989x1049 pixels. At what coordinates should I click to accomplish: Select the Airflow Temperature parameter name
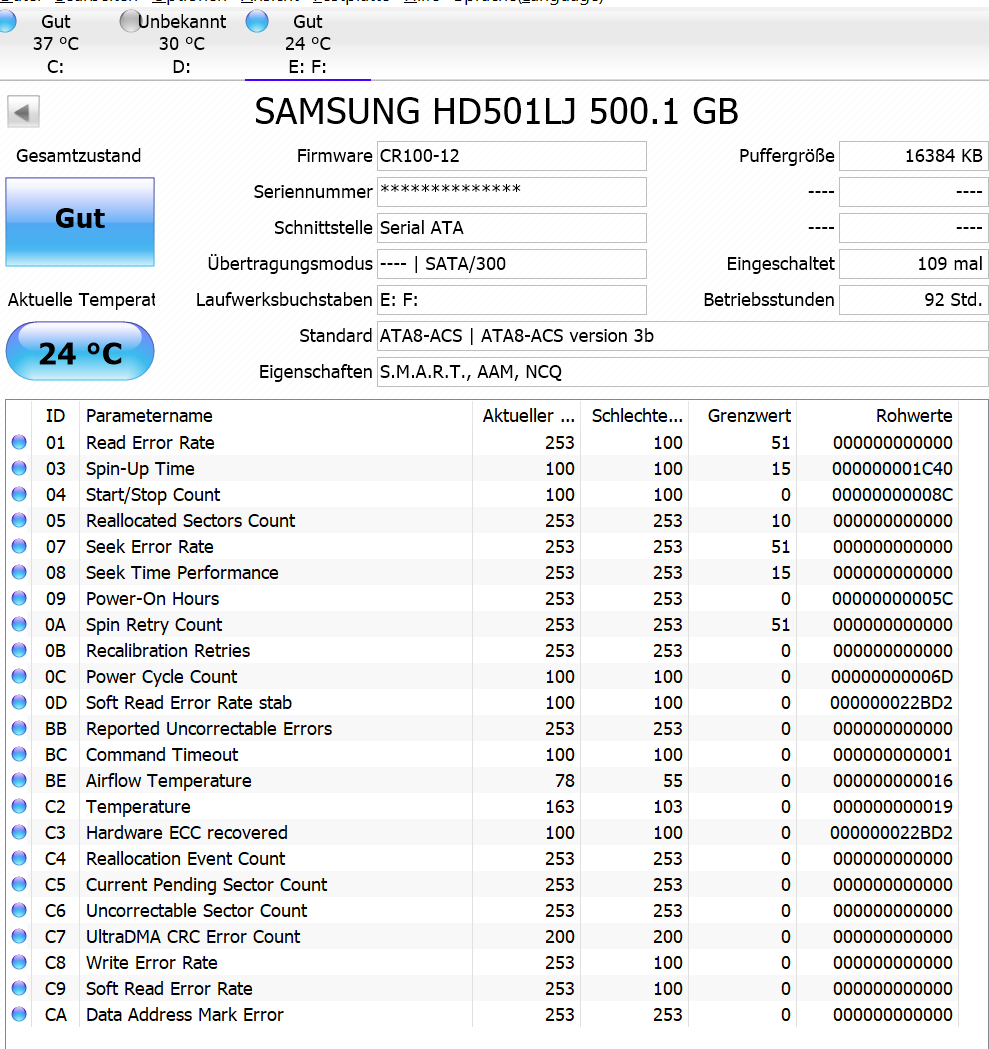pyautogui.click(x=168, y=781)
